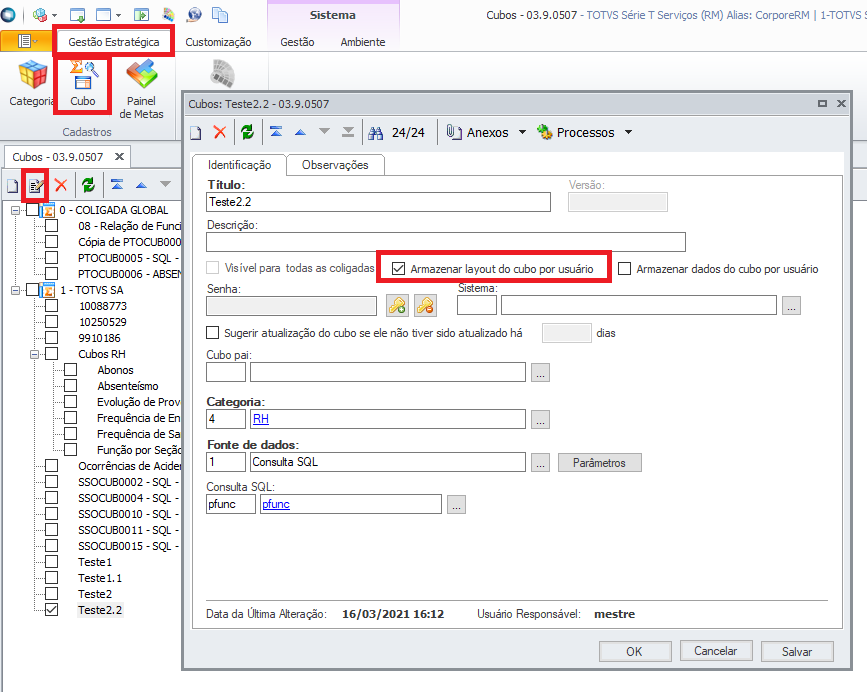Go to previous record in dialog toolbar
Image resolution: width=867 pixels, height=692 pixels.
click(300, 132)
